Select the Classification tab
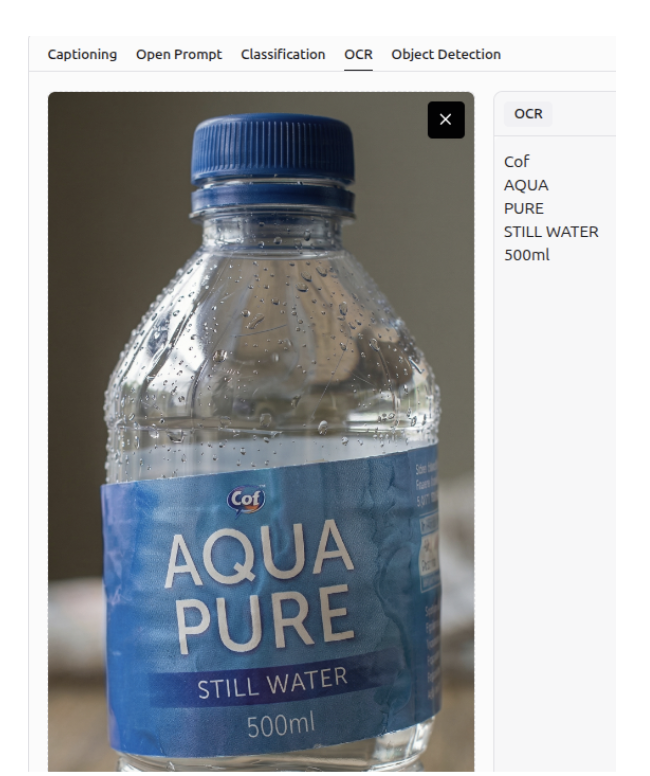650x776 pixels. tap(283, 54)
